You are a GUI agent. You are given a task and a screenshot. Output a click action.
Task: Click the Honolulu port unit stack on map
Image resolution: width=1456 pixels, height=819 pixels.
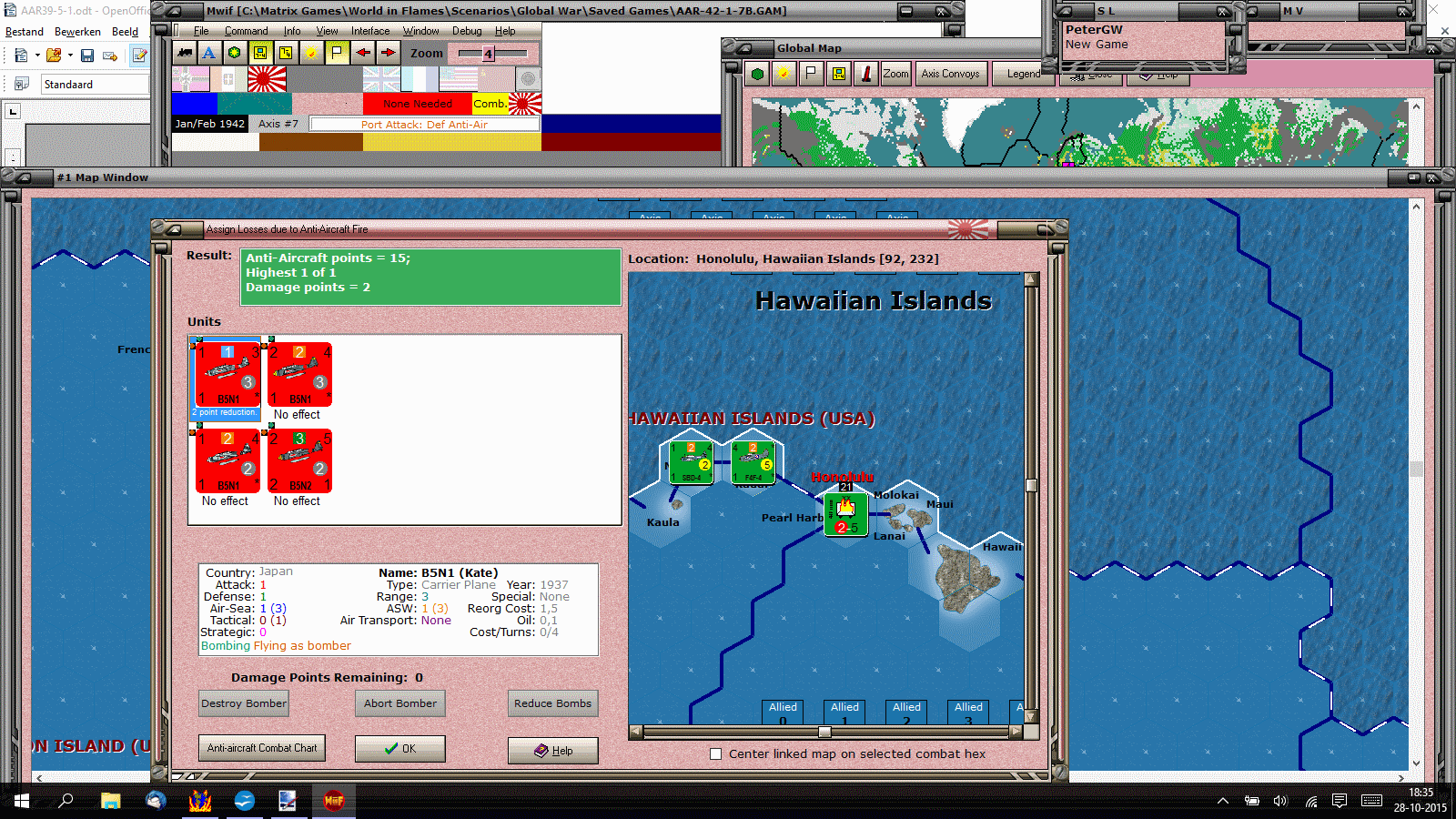pos(845,512)
